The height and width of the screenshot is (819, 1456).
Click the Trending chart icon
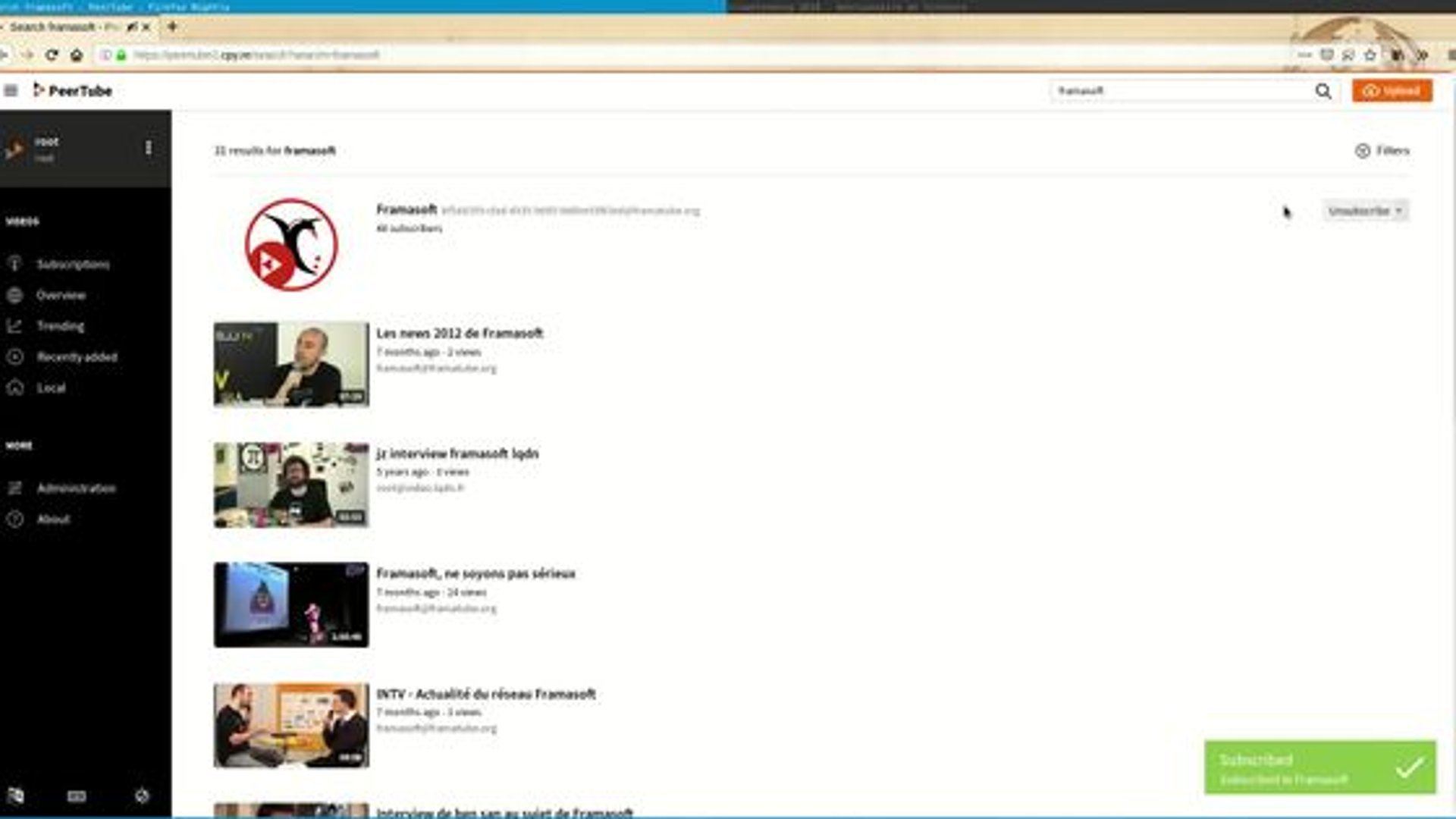tap(15, 326)
